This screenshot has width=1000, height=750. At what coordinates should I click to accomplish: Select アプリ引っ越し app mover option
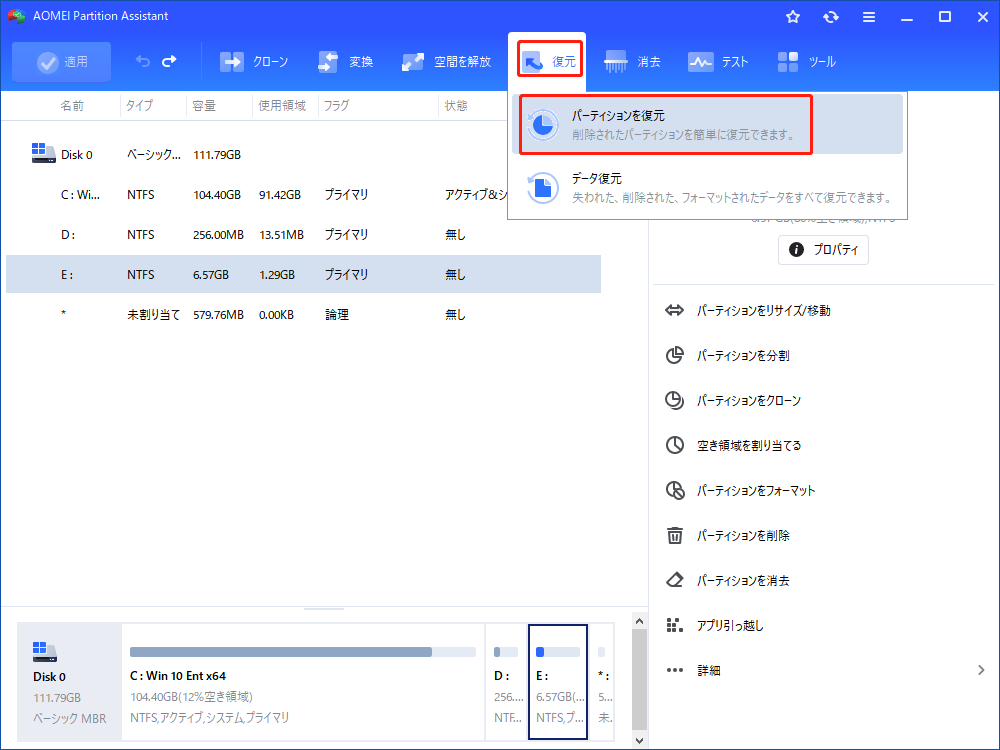click(x=730, y=625)
